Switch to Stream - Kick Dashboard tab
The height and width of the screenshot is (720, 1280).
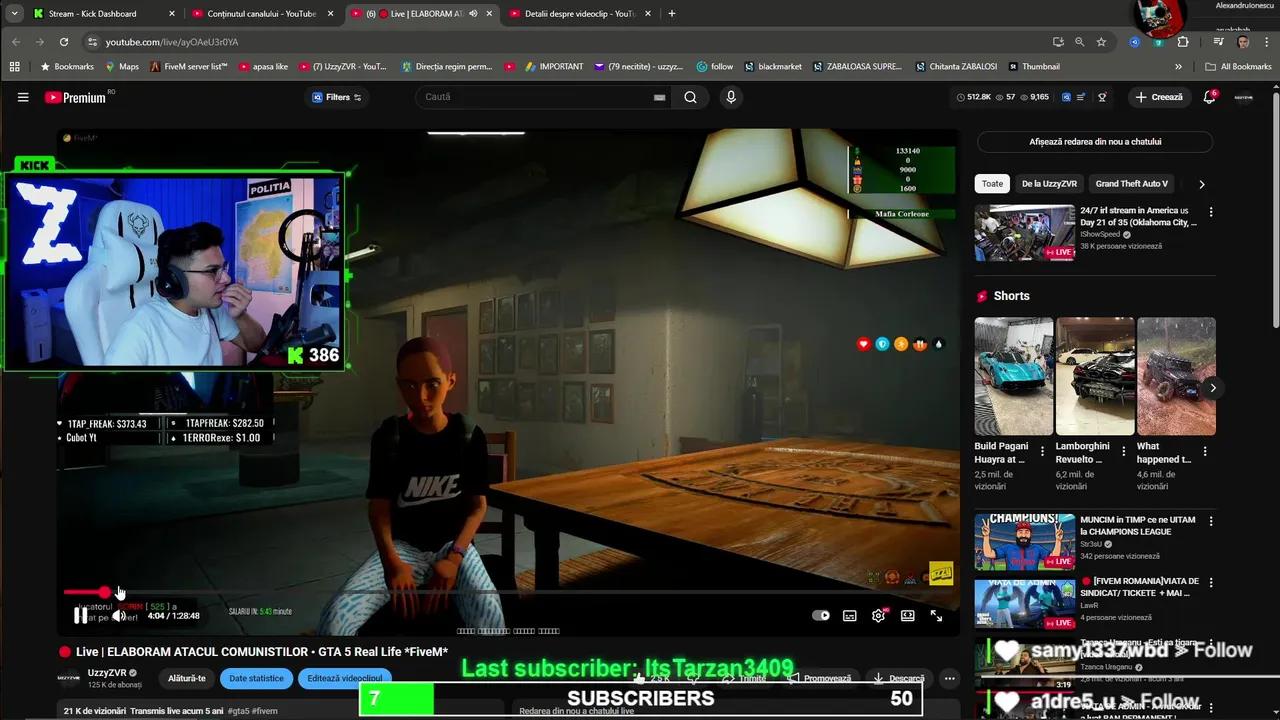[x=105, y=14]
